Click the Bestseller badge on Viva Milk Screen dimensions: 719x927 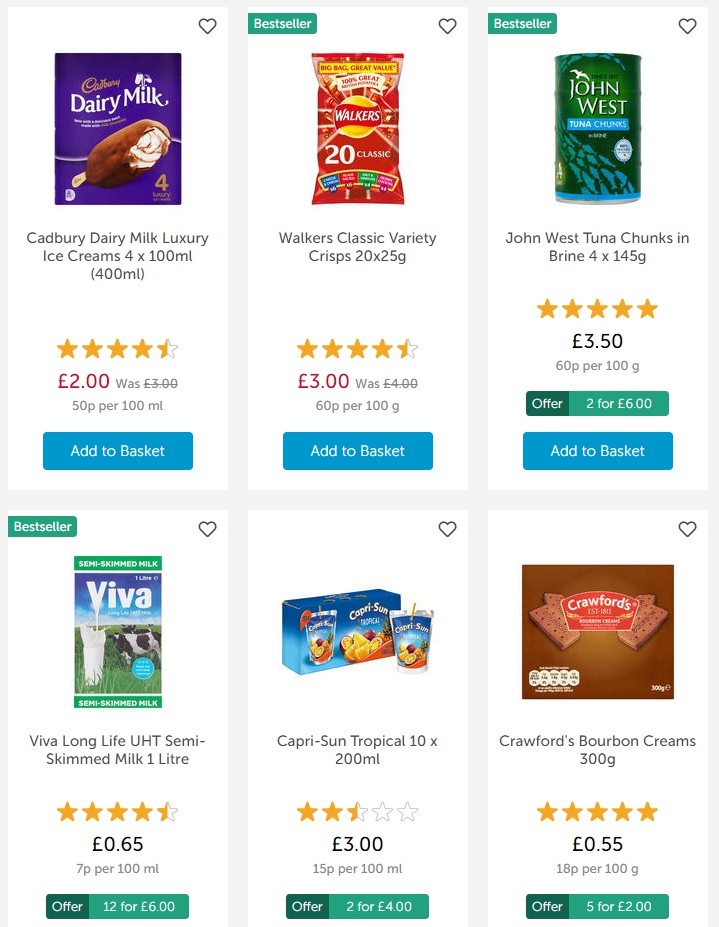[x=42, y=526]
